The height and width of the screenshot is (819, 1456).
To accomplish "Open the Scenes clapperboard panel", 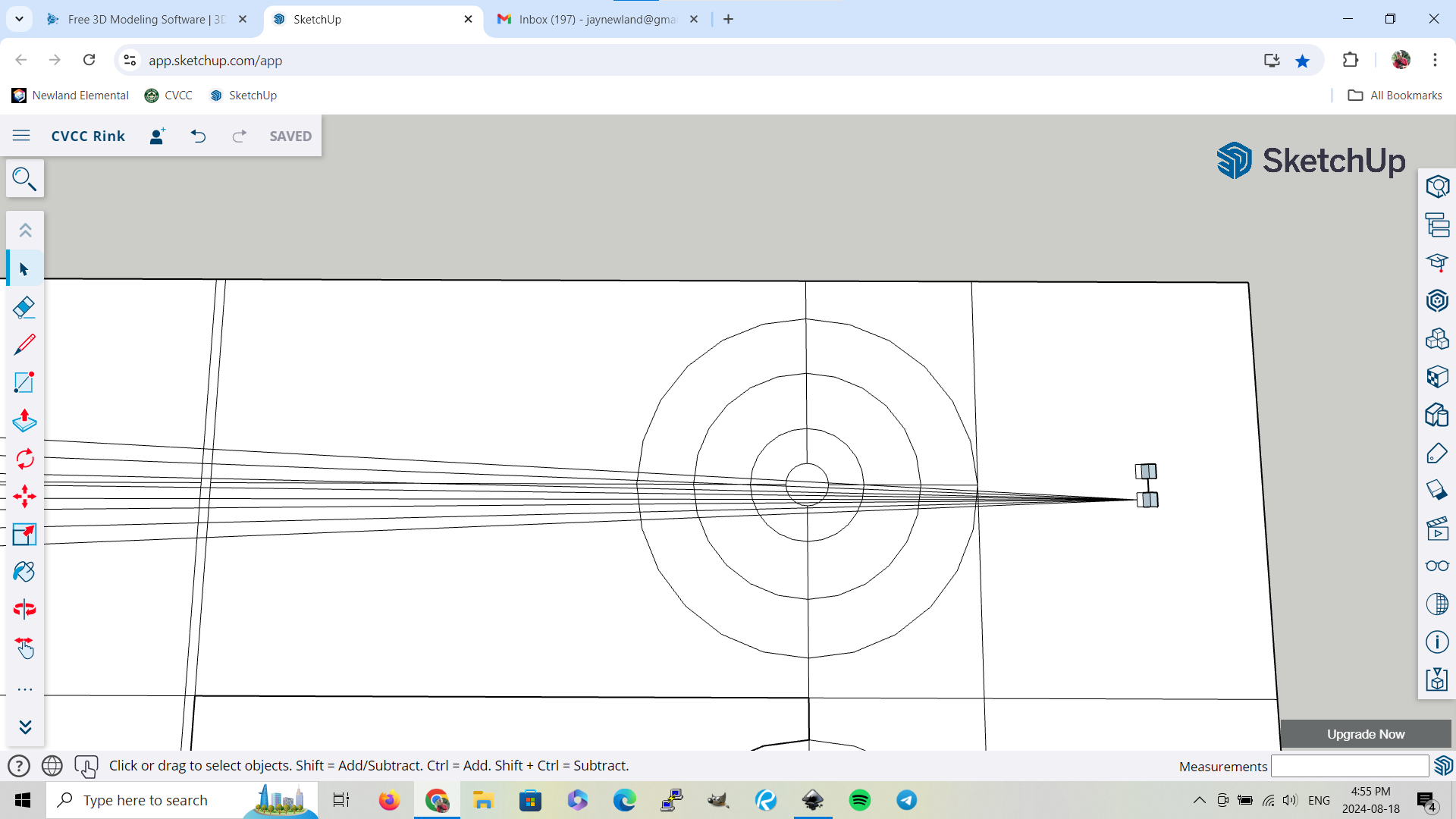I will tap(1437, 529).
